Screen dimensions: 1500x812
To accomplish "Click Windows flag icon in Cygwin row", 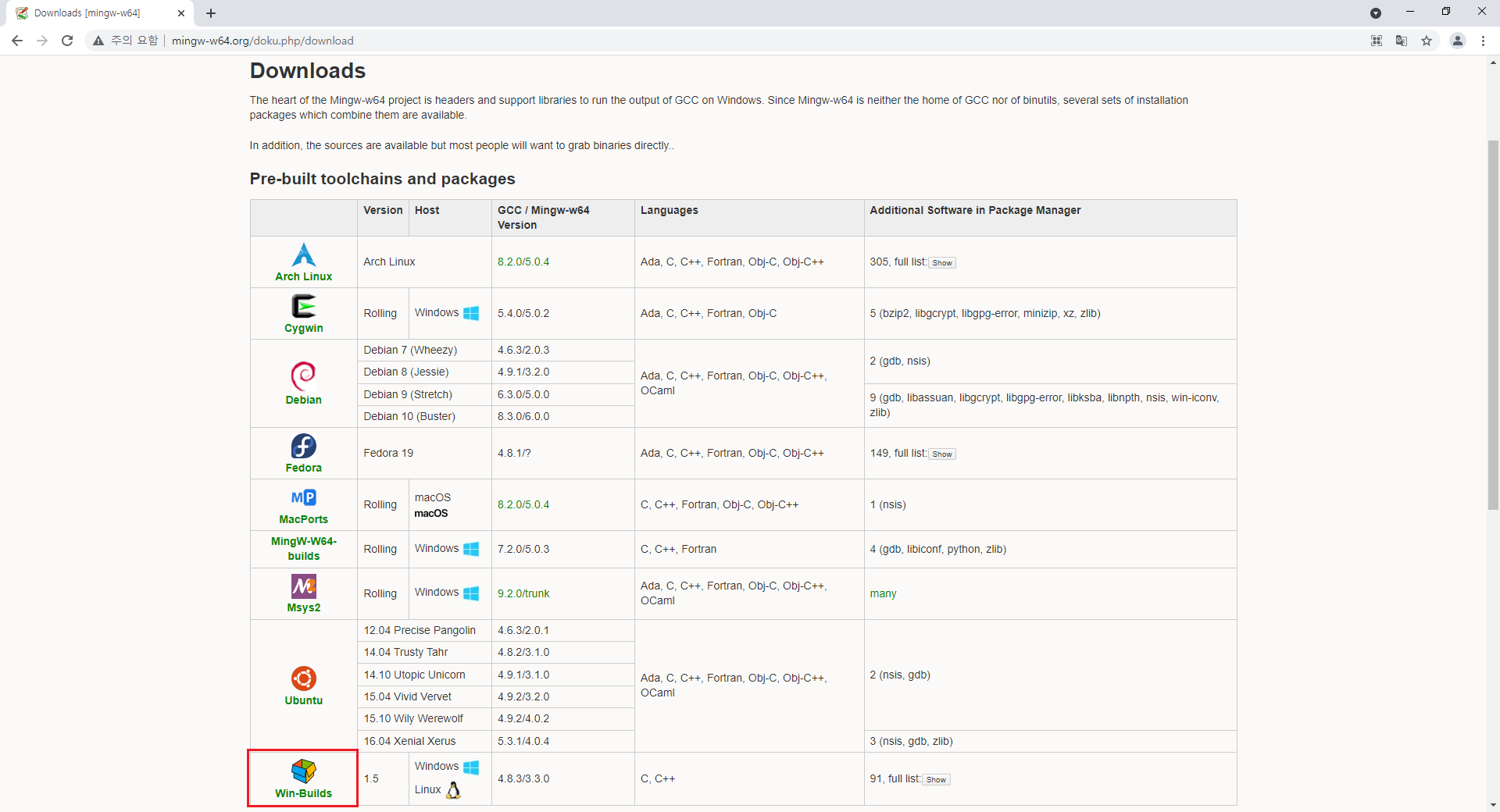I will point(471,313).
